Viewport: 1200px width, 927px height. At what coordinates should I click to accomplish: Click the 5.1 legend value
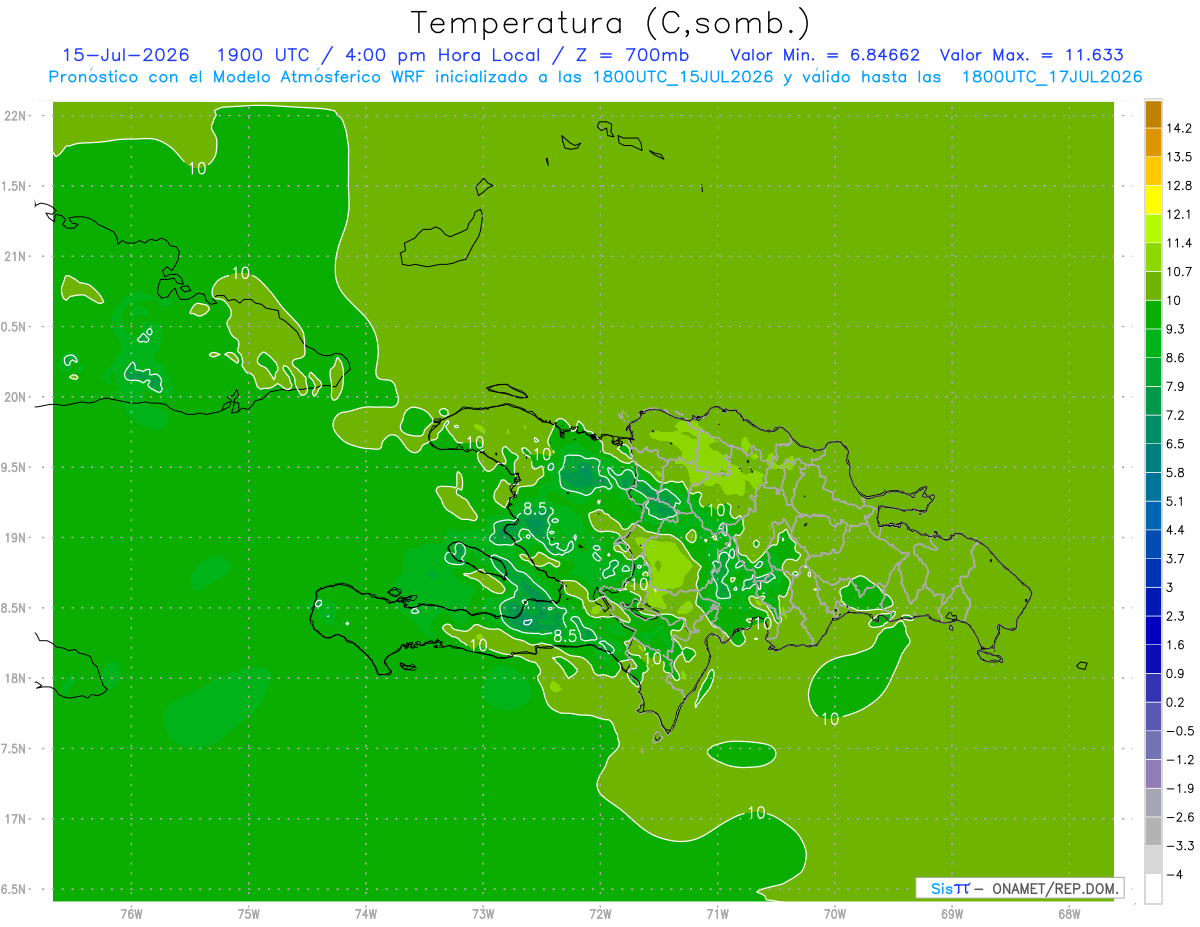point(1176,502)
